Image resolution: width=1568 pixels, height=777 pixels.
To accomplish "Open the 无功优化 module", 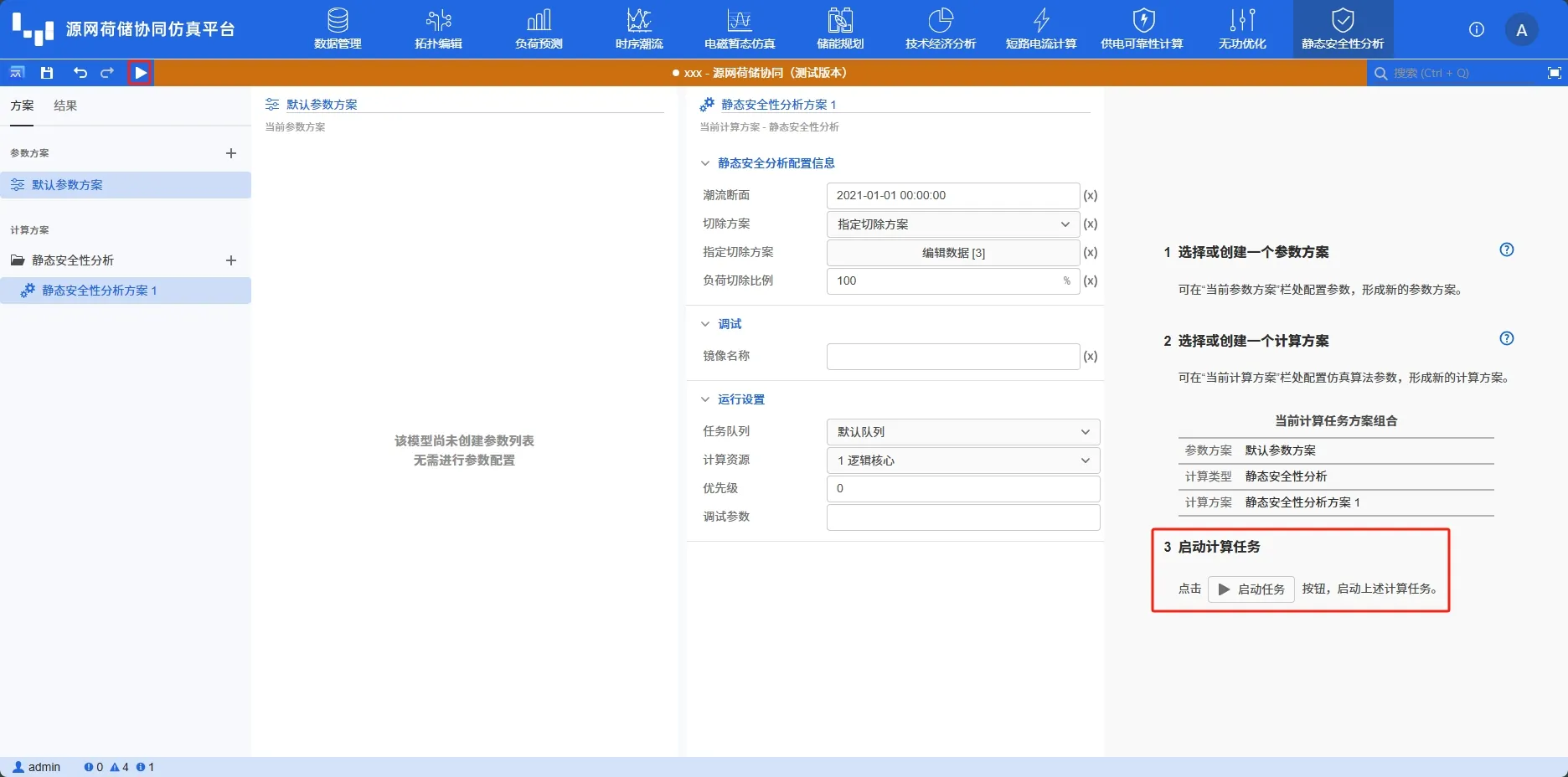I will pyautogui.click(x=1242, y=29).
